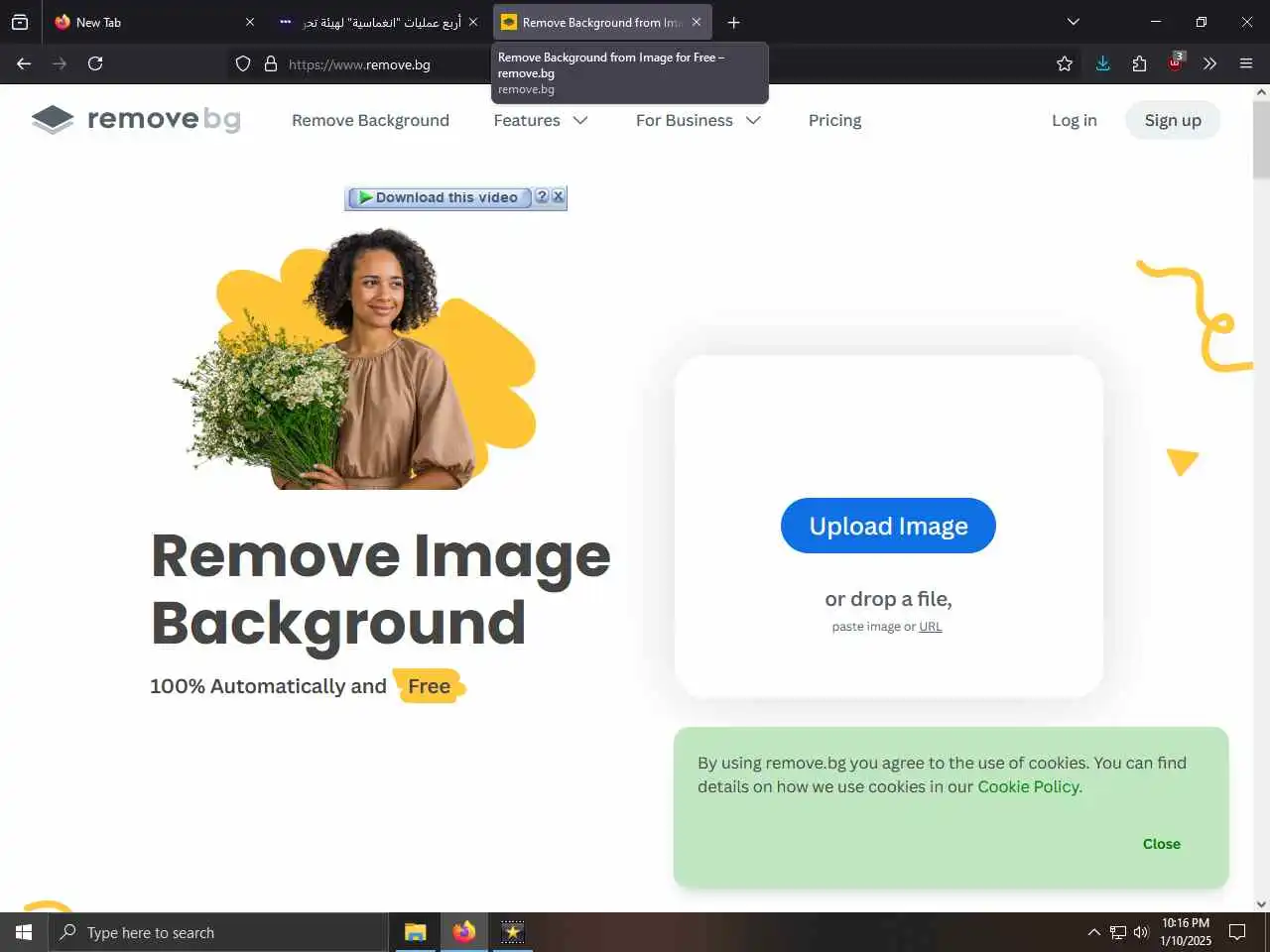Click the site padlock icon
Viewport: 1270px width, 952px height.
click(270, 63)
